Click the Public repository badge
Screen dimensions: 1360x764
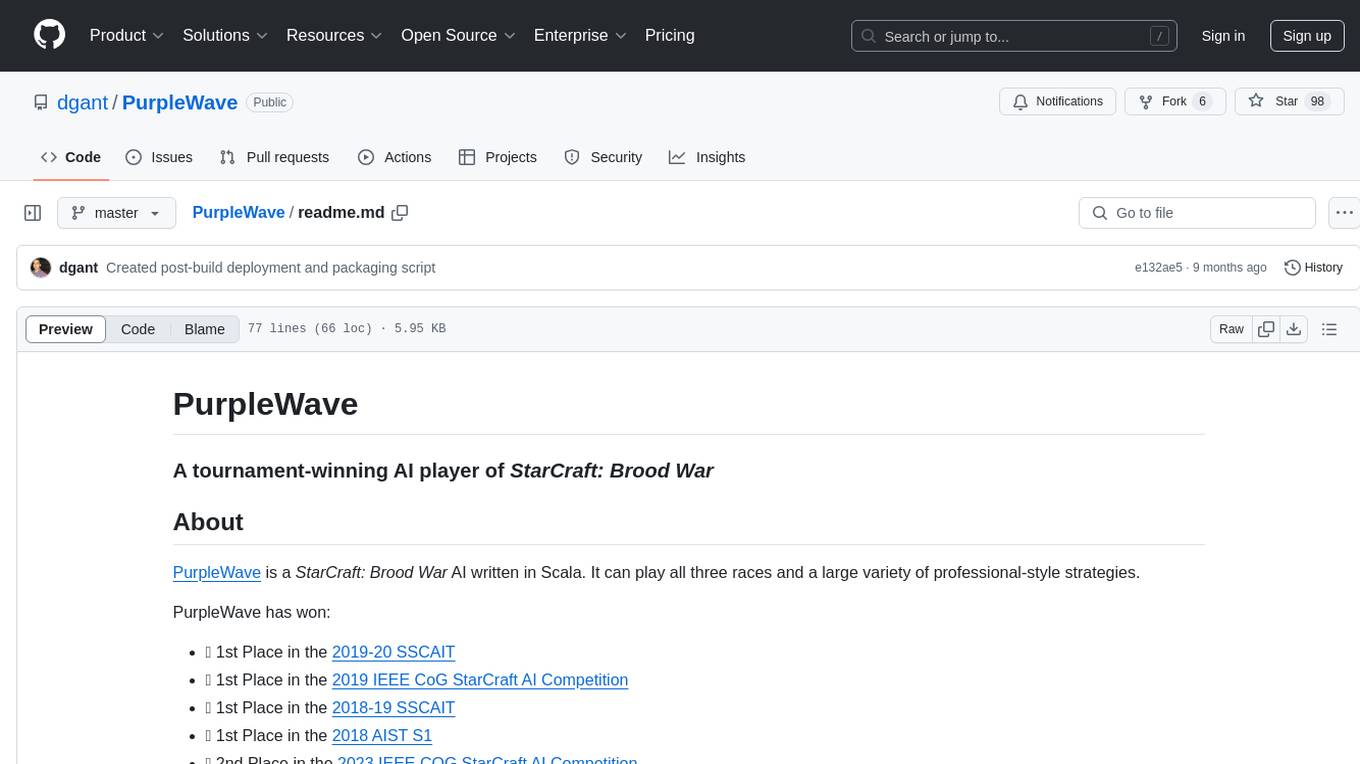click(x=269, y=102)
